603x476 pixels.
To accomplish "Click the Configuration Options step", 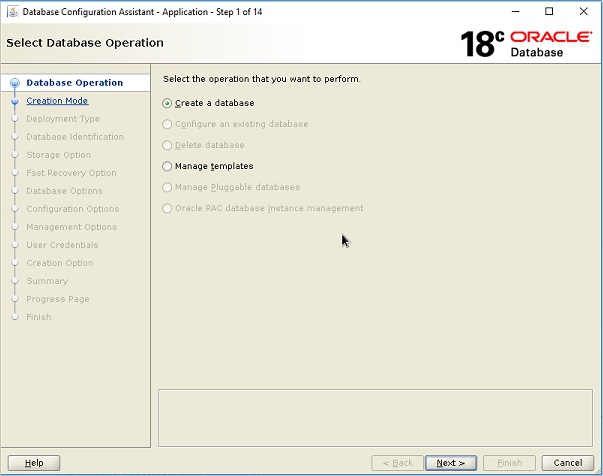I will point(73,209).
